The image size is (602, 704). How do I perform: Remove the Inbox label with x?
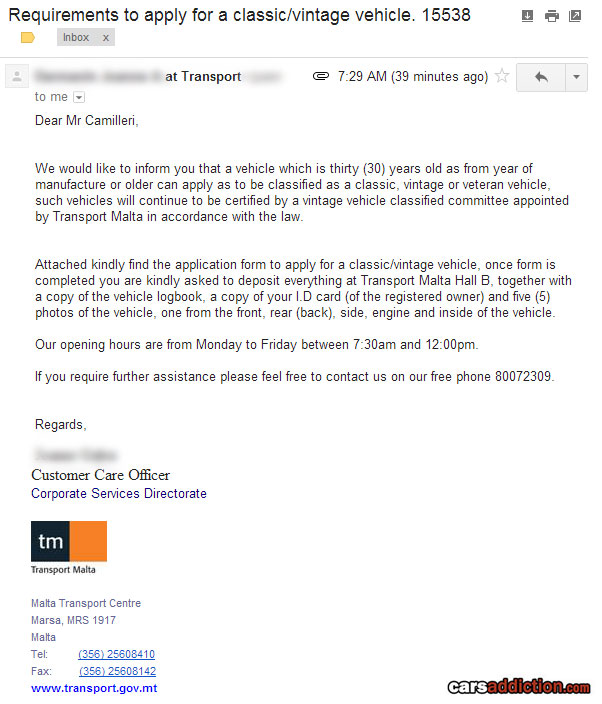click(106, 38)
